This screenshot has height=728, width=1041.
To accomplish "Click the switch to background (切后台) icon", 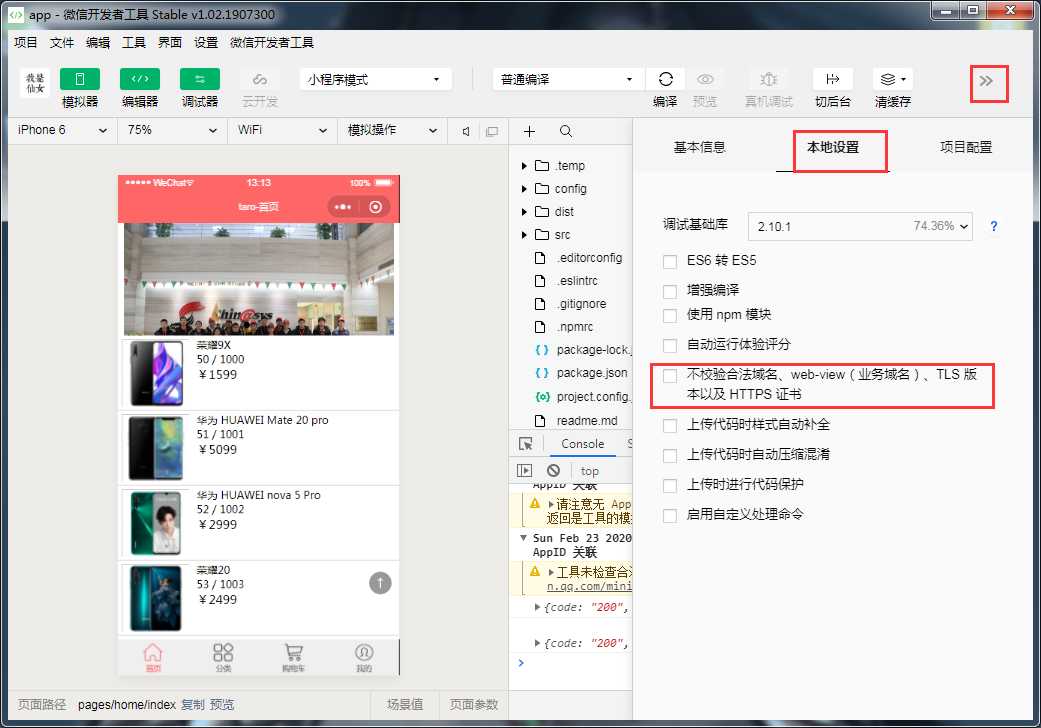I will (x=833, y=79).
